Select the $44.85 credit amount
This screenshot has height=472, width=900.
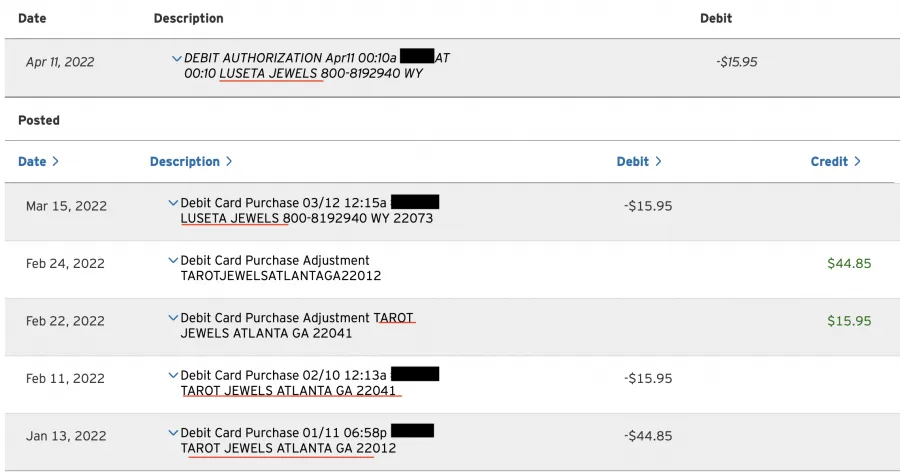[x=849, y=264]
